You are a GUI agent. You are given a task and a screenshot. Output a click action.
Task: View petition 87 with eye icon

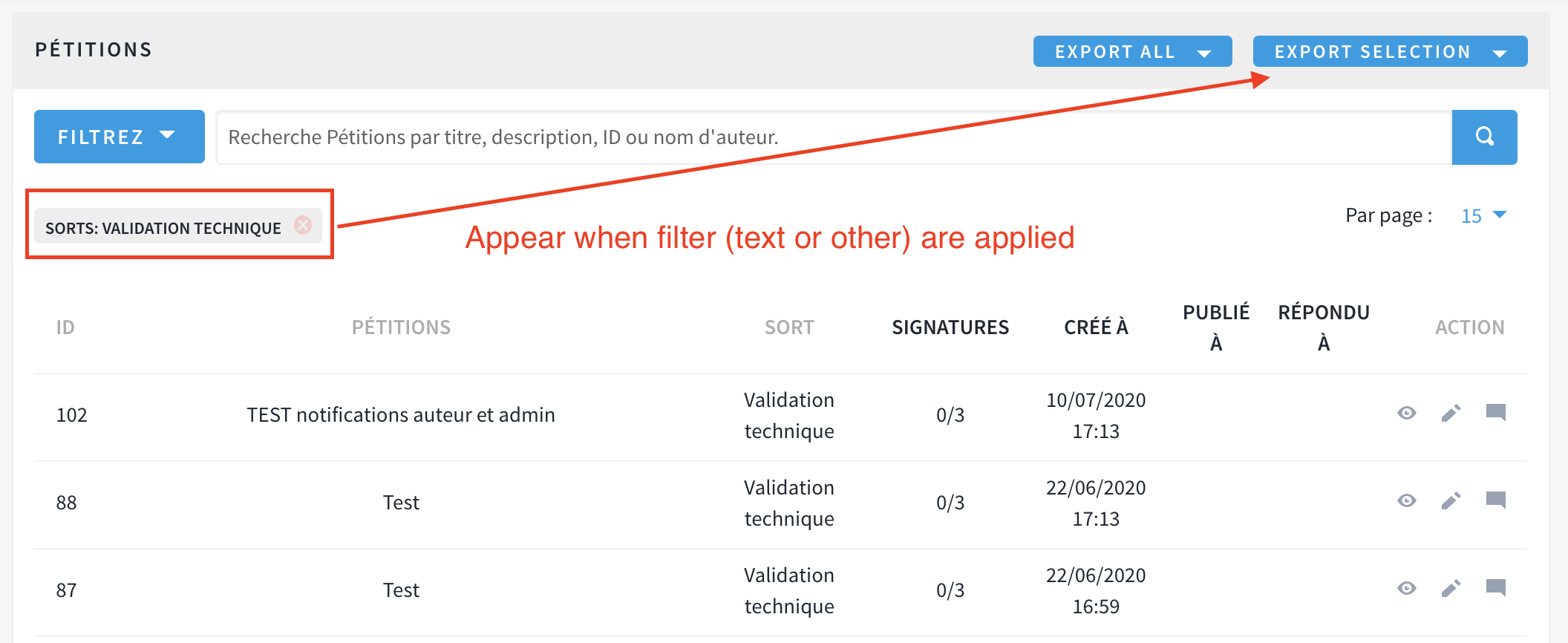1406,588
